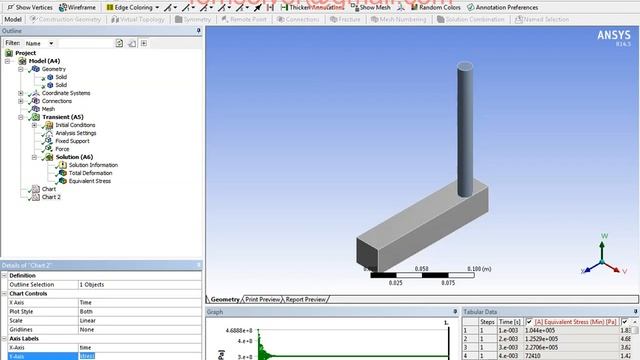Toggle Show Mesh
Viewport: 640px width, 360px height.
(x=371, y=7)
